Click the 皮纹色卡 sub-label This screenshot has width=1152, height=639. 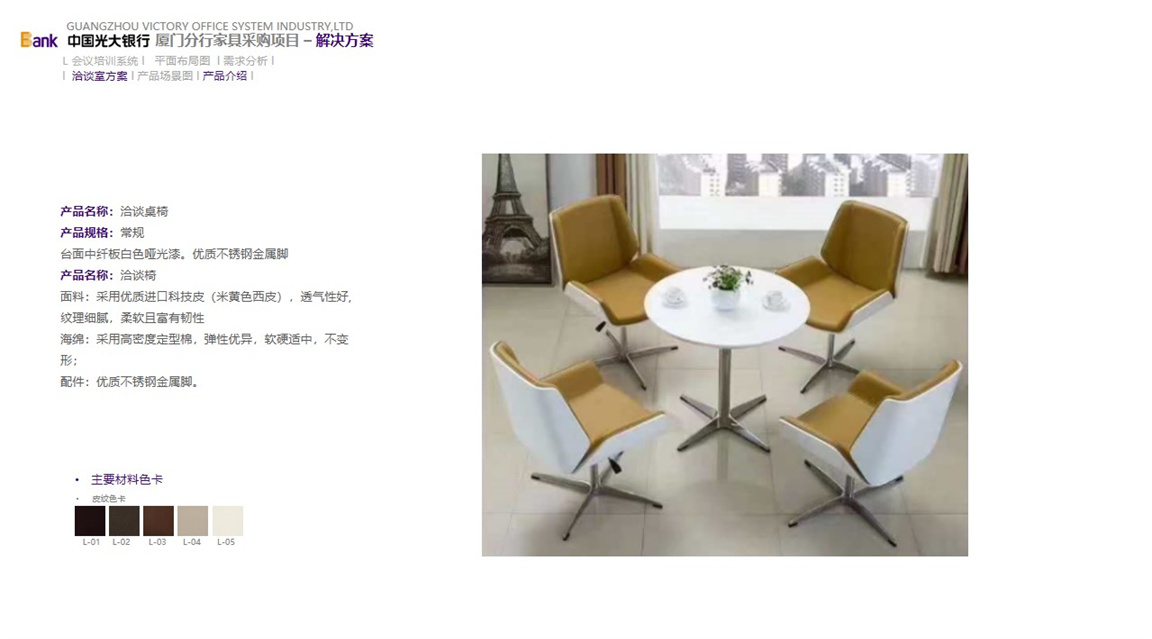[109, 498]
